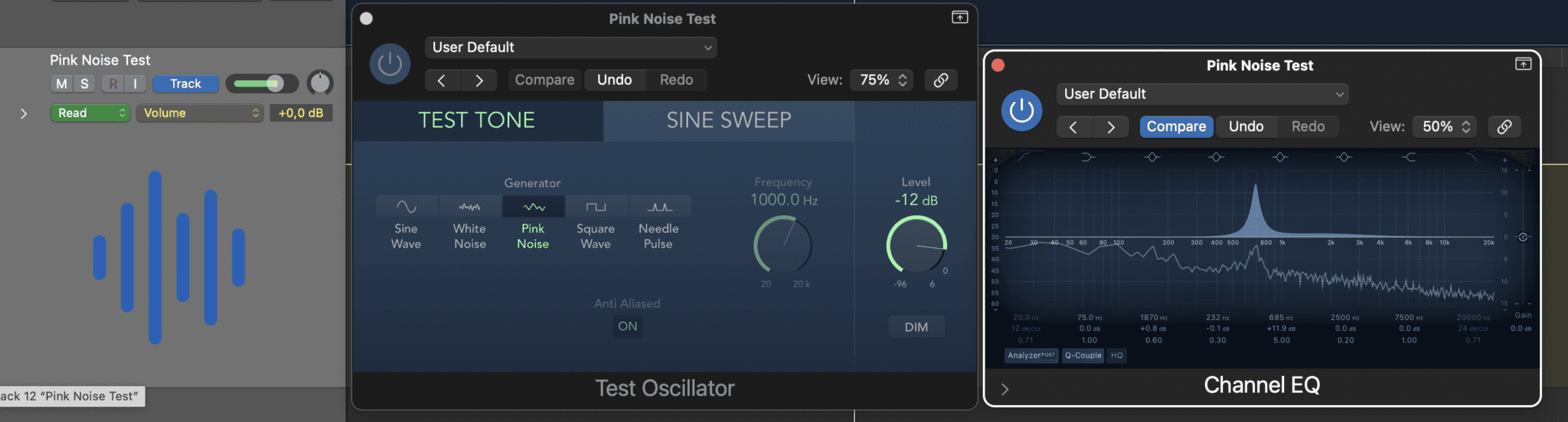Click the Test Oscillator link chain icon
Viewport: 1568px width, 422px height.
941,80
